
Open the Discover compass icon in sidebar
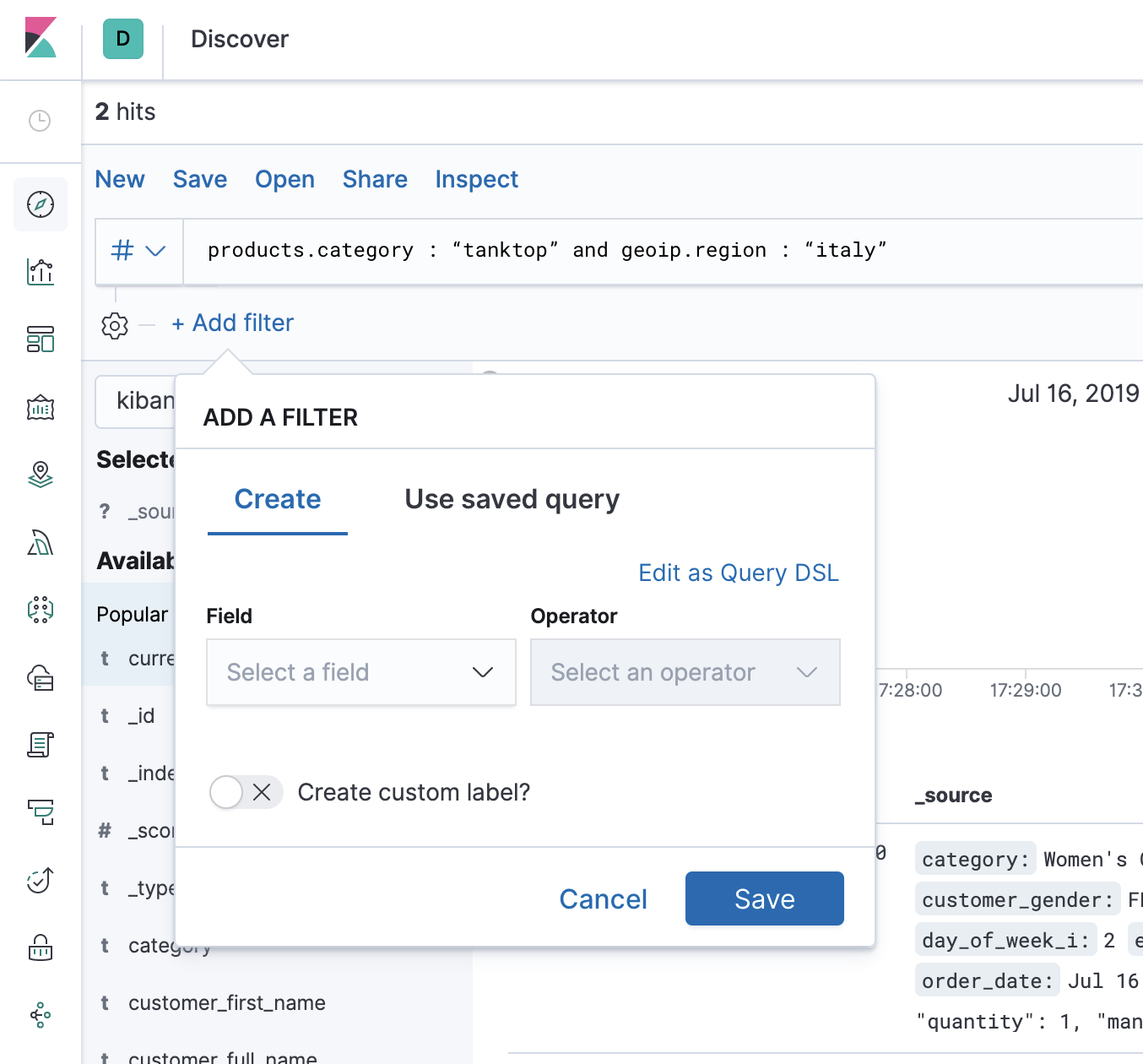point(40,204)
